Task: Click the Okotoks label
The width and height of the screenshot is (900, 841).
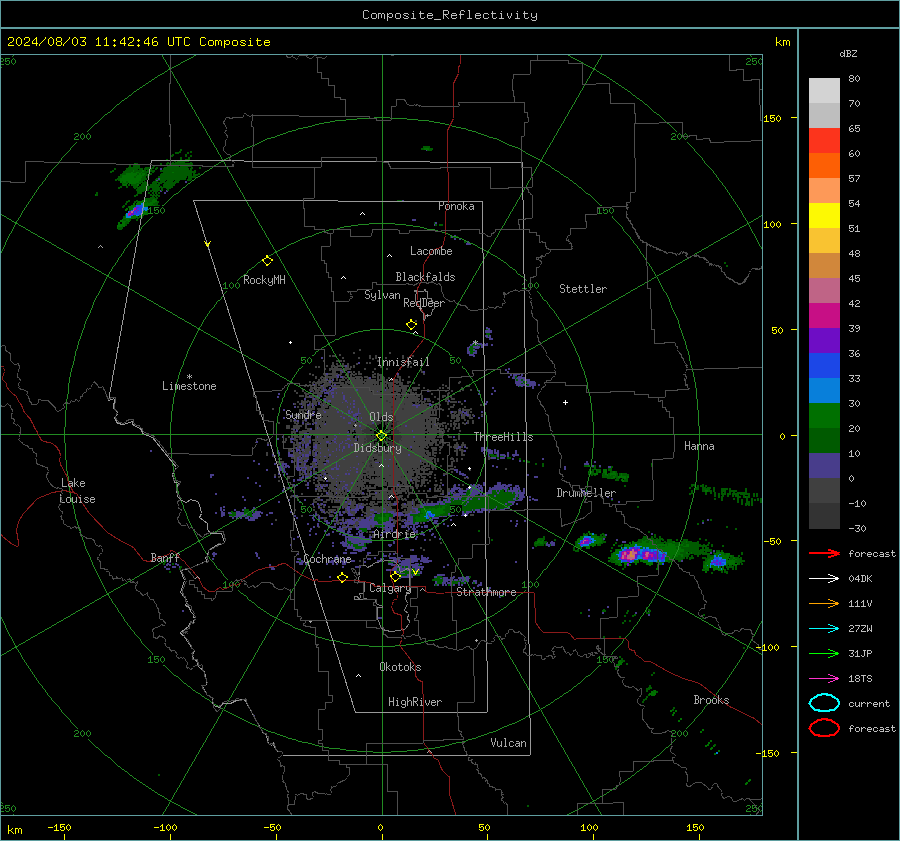Action: tap(400, 667)
